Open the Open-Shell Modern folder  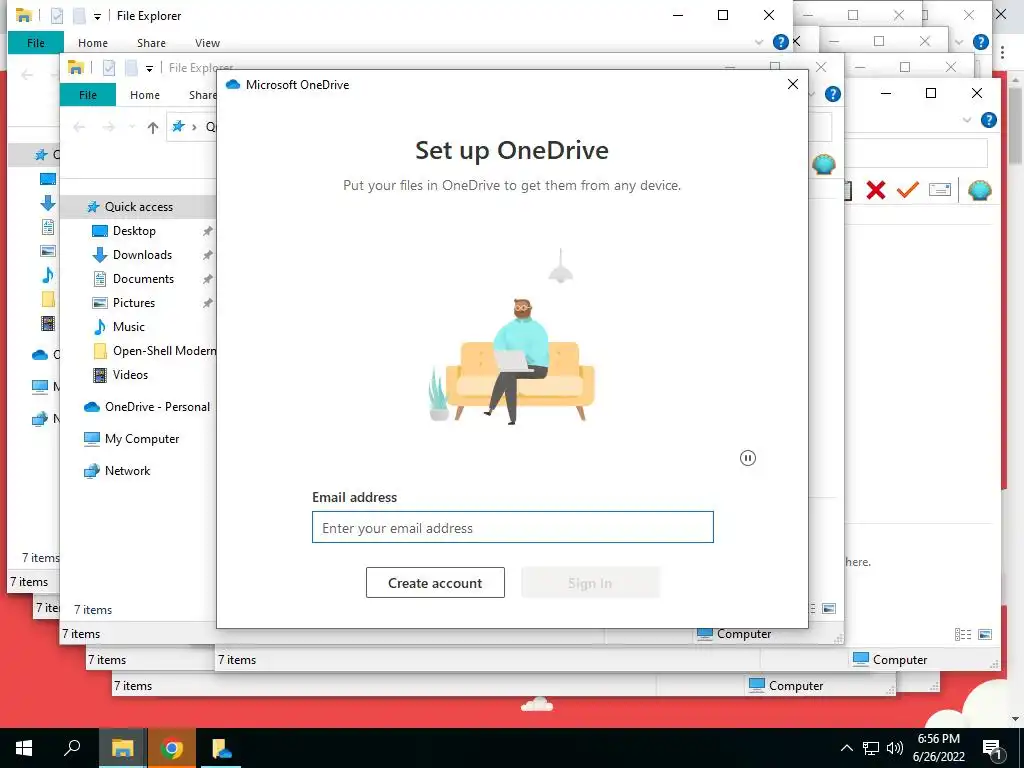tap(164, 351)
